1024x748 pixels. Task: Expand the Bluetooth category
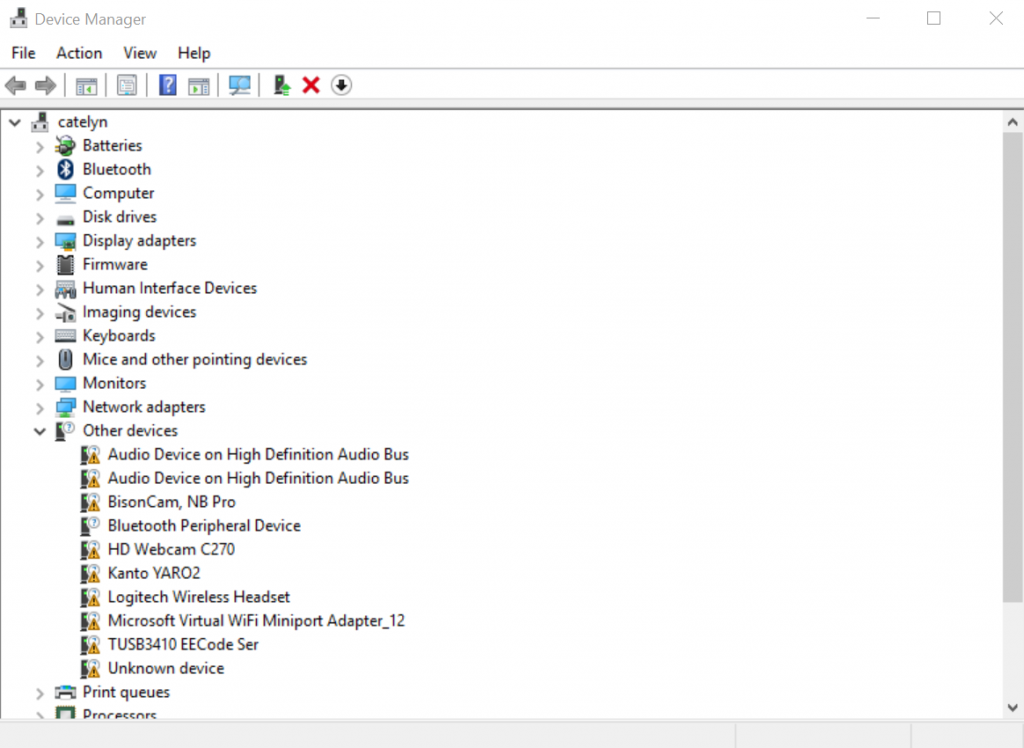pos(40,169)
